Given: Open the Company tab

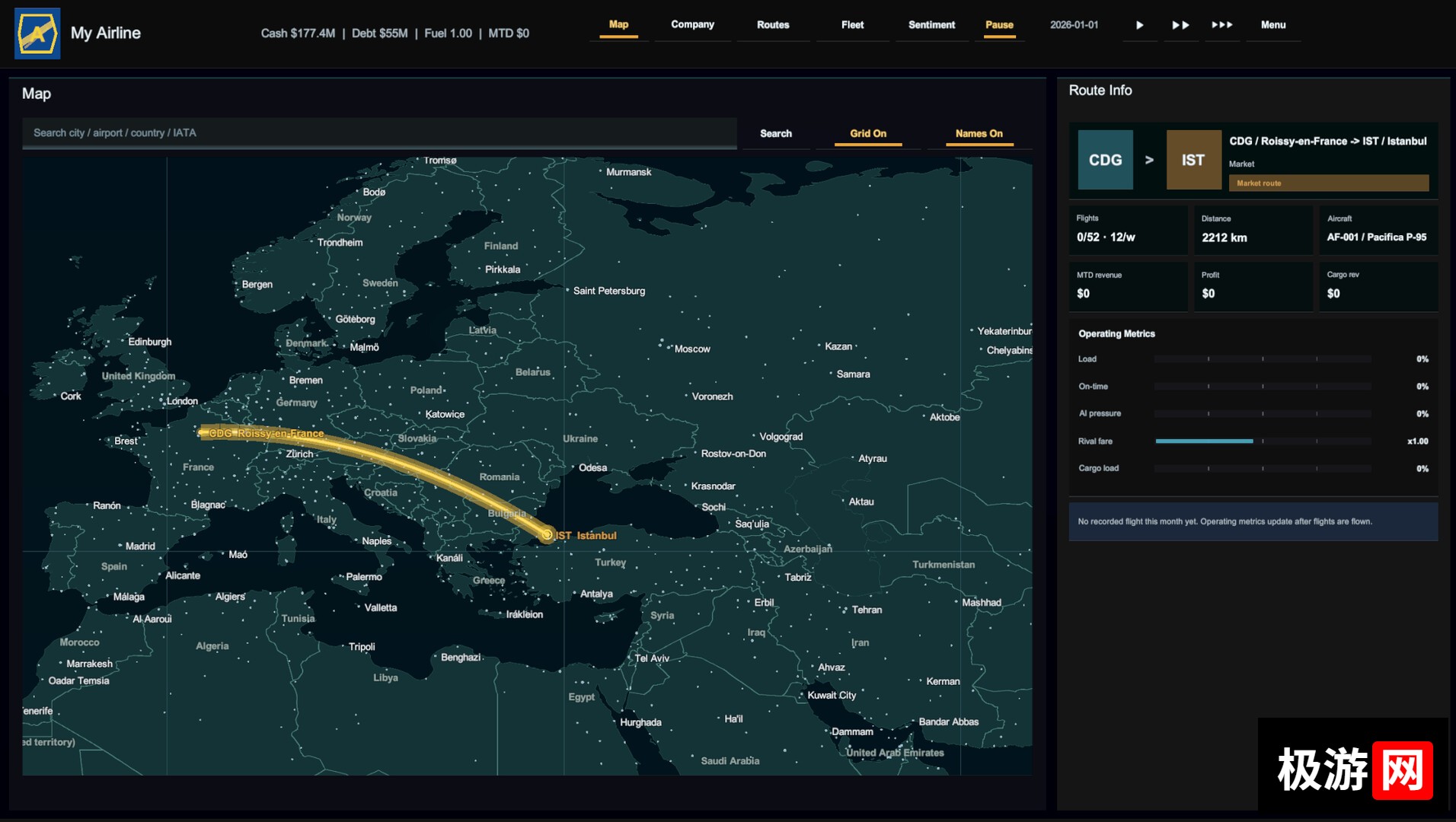Looking at the screenshot, I should 692,25.
